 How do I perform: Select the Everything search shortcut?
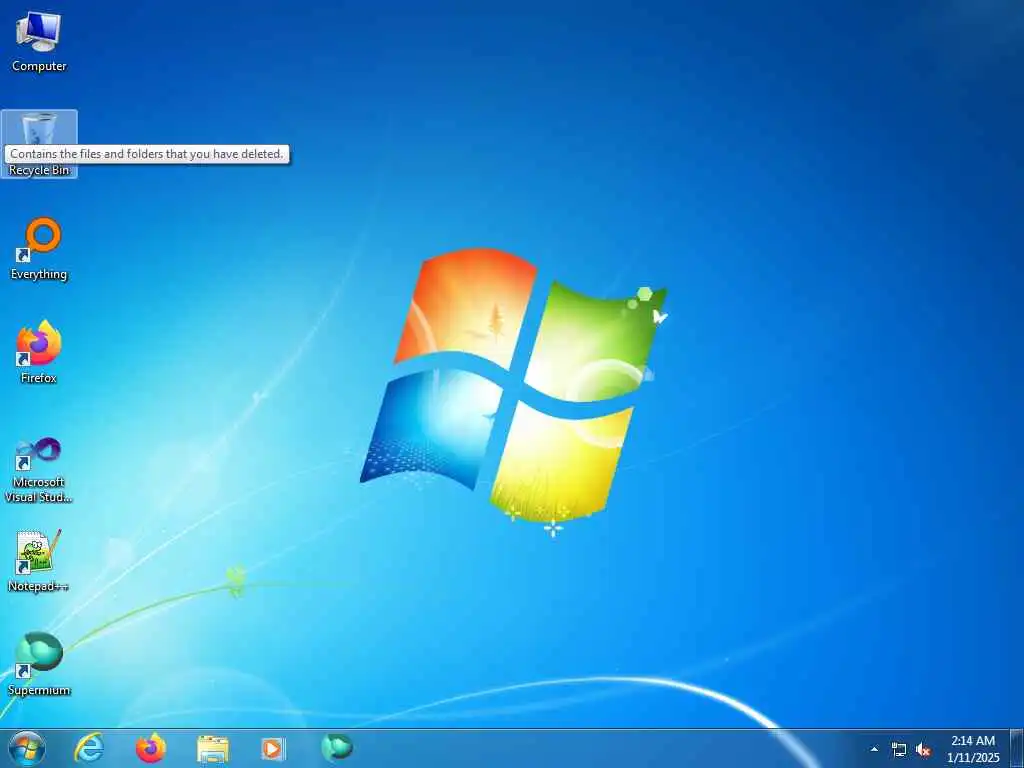point(39,249)
